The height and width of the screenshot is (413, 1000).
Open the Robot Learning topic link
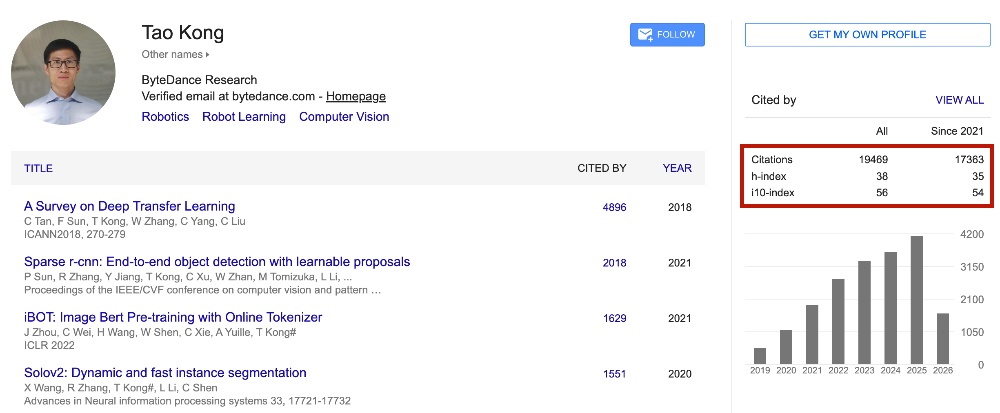click(x=244, y=117)
